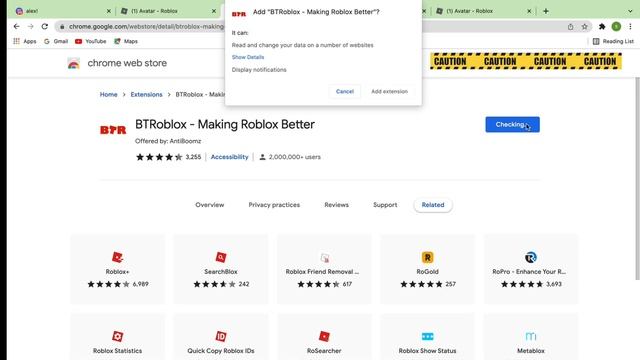Click the Roblox Statistics title text
Viewport: 640px width, 360px height.
(x=118, y=351)
